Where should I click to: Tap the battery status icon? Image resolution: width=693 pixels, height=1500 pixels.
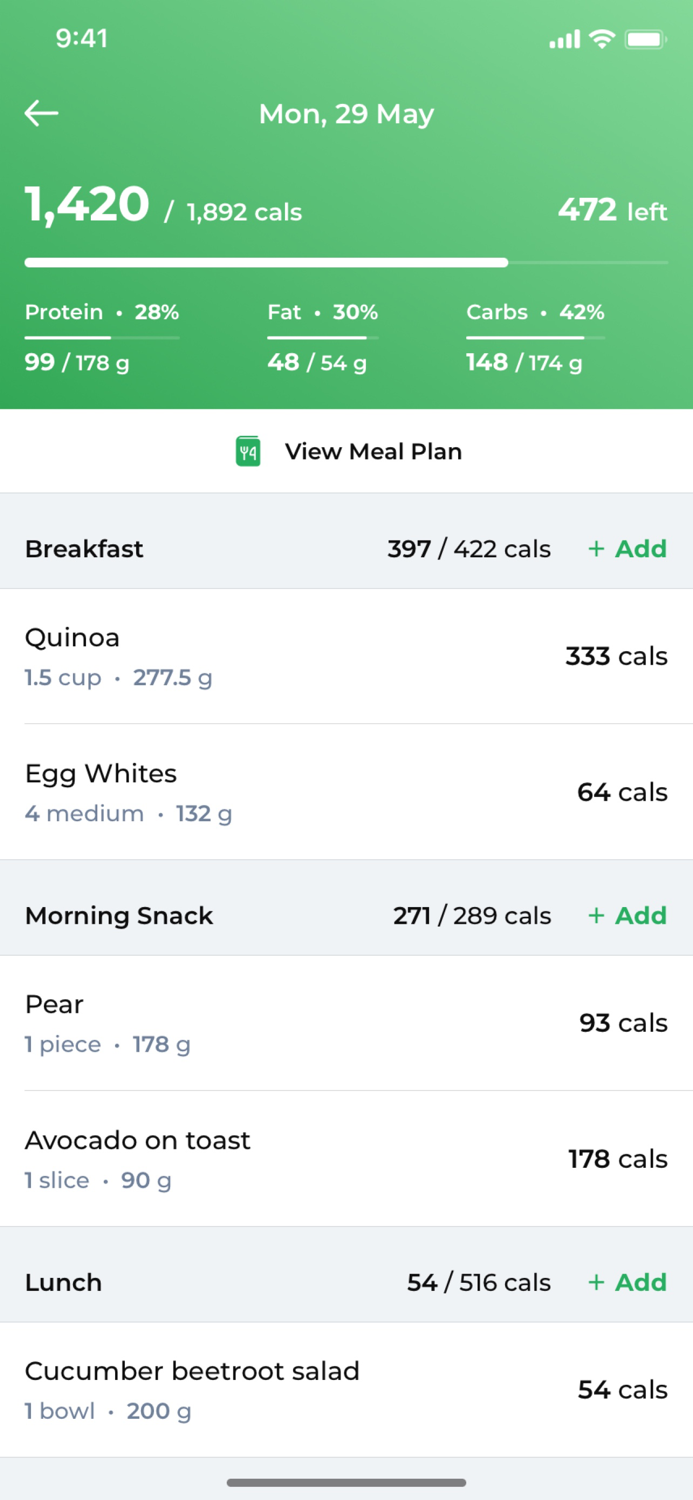[x=646, y=39]
